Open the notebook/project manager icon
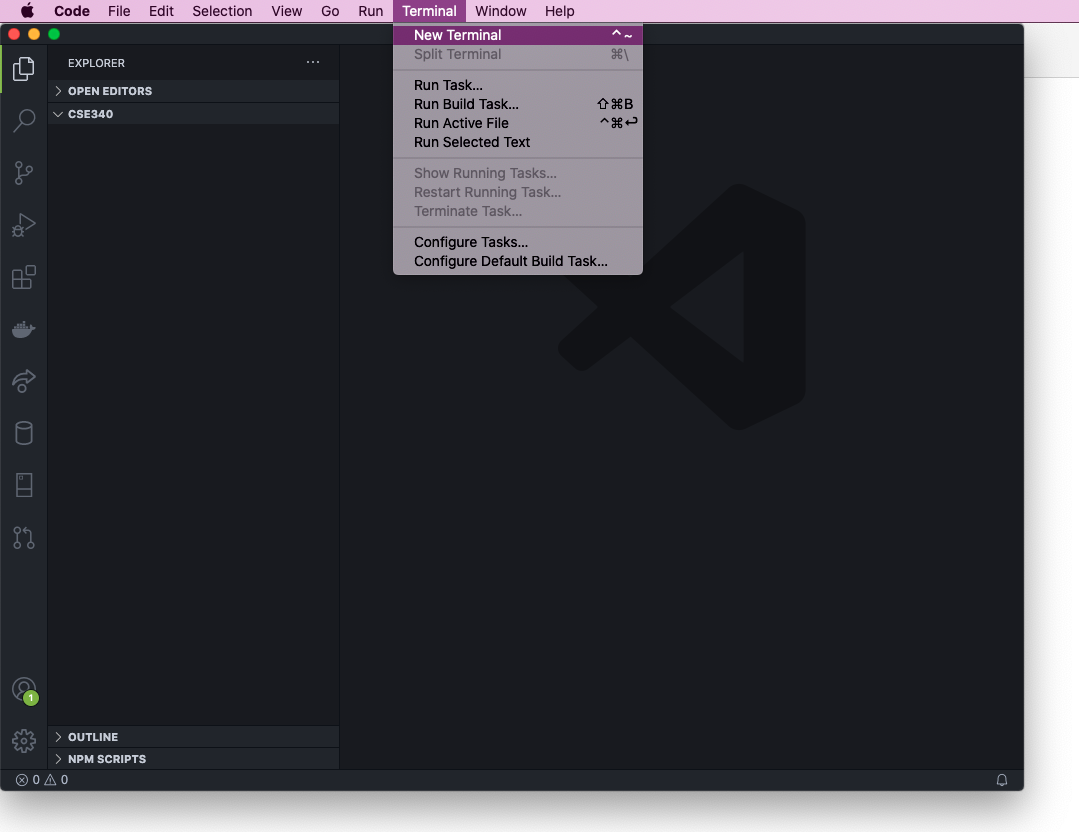1079x832 pixels. (x=24, y=485)
